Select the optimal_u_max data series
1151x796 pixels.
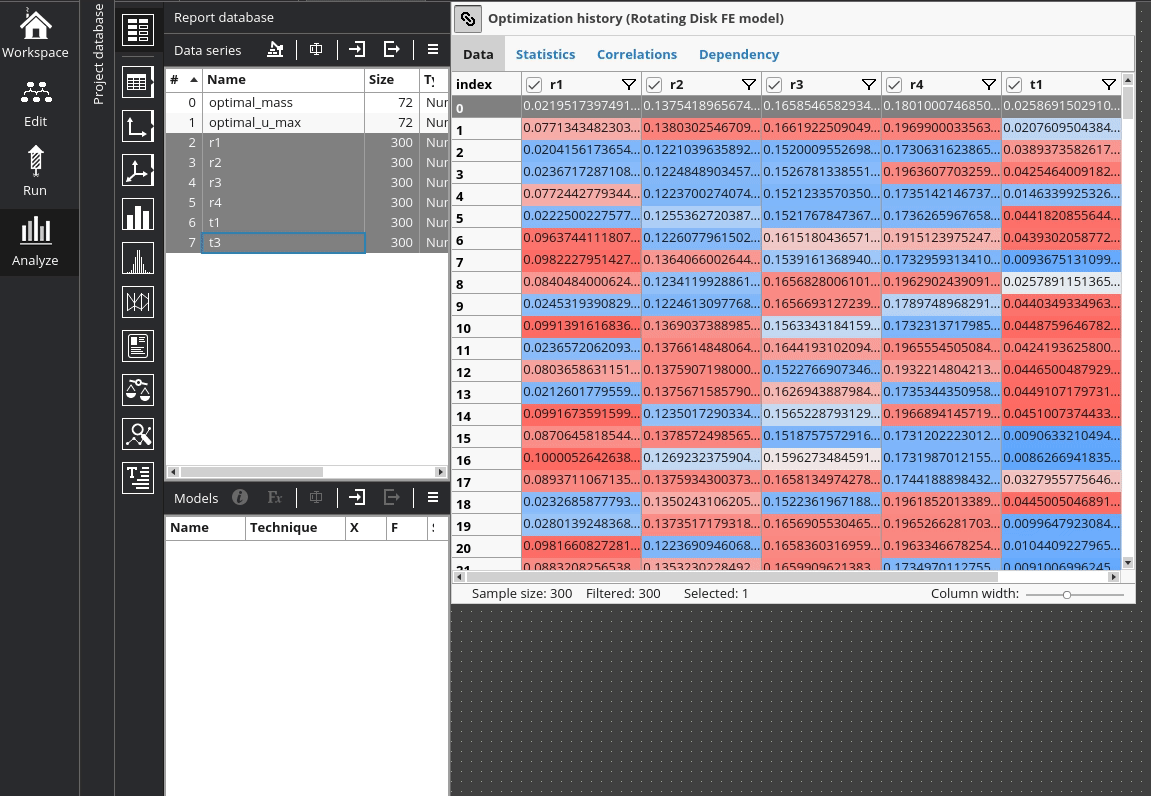307,123
